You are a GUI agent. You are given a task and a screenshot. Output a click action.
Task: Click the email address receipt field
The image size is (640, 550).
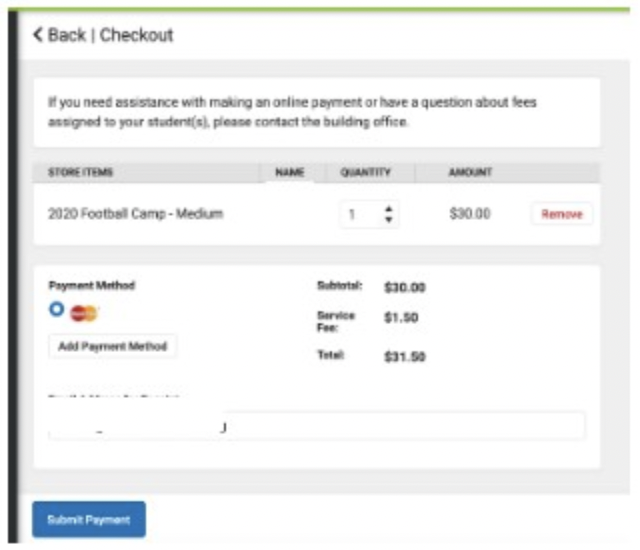(317, 426)
